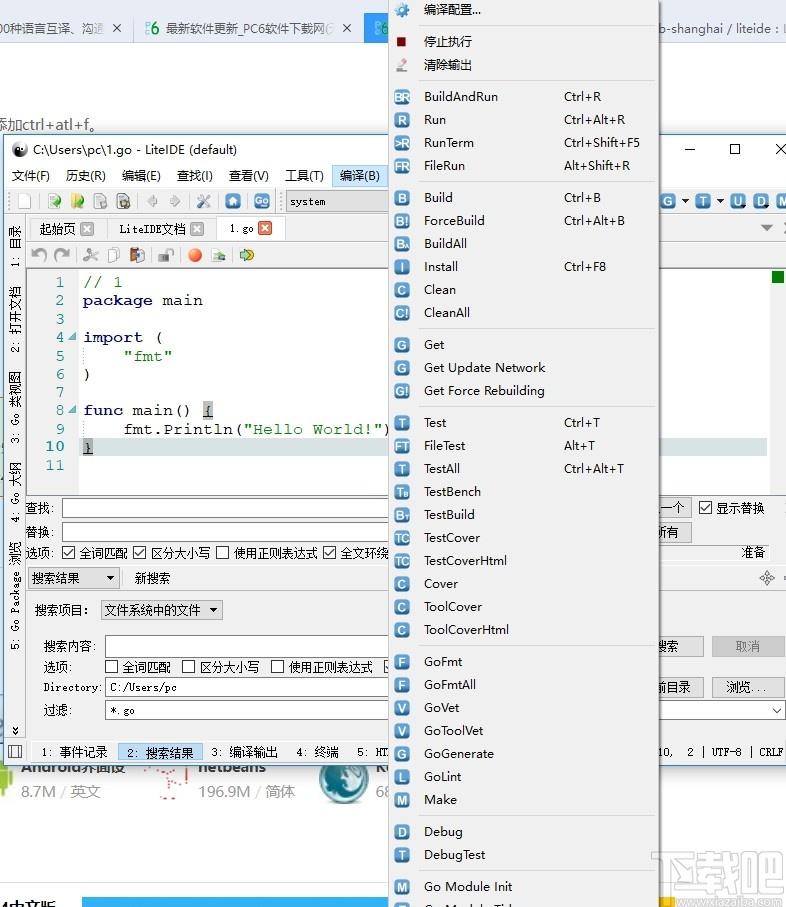
Task: Click the TestBench icon
Action: [x=402, y=492]
